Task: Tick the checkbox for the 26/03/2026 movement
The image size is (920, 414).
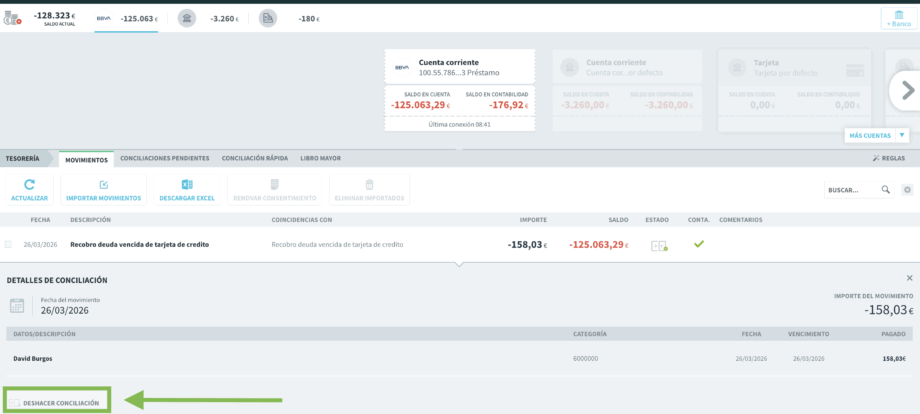Action: 8,244
